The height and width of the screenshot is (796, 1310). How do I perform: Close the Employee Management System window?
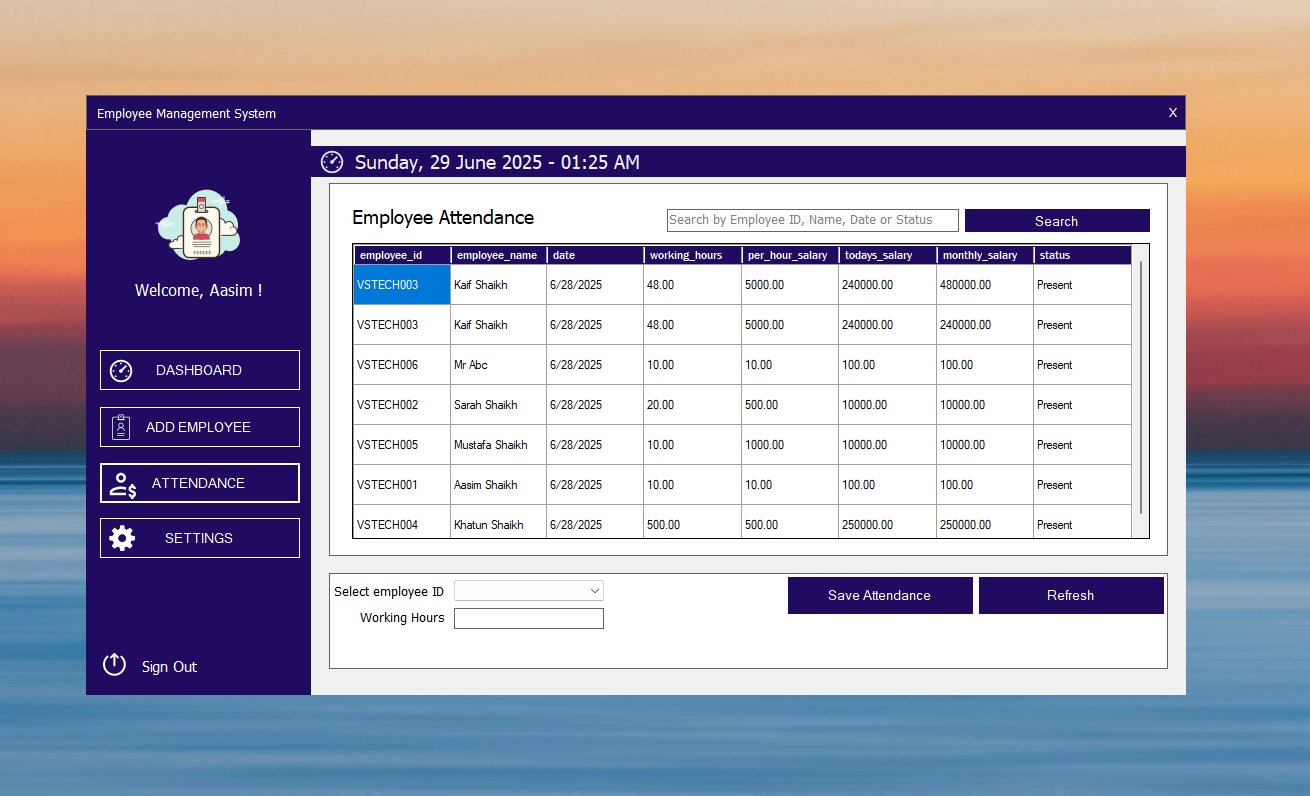[1173, 113]
